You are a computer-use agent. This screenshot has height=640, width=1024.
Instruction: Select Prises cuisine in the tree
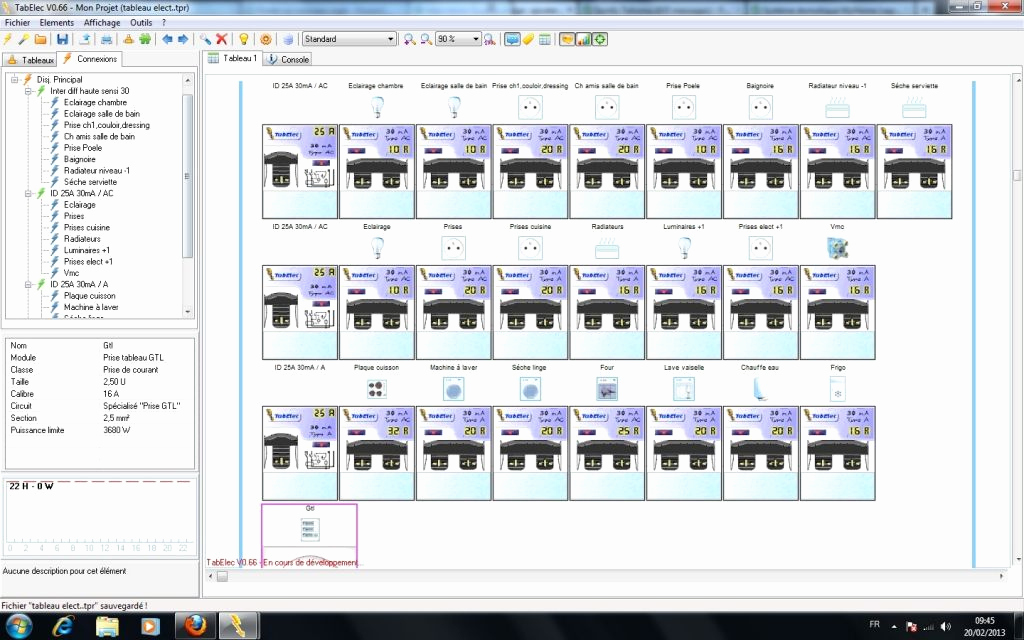coord(87,227)
